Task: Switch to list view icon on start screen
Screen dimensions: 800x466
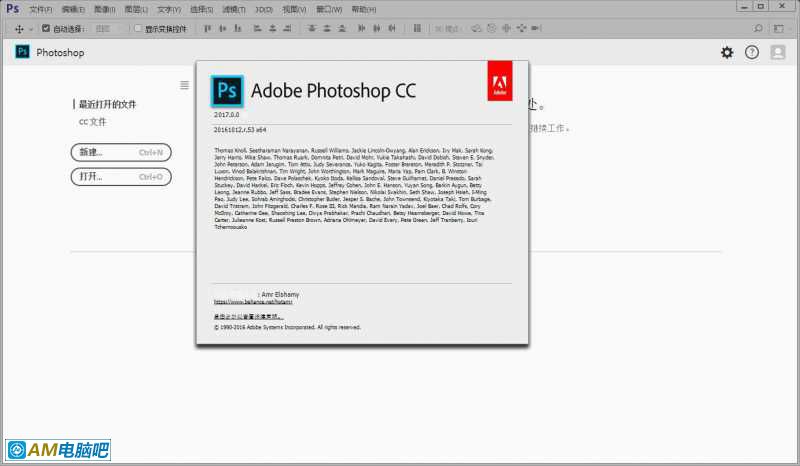Action: [x=184, y=85]
